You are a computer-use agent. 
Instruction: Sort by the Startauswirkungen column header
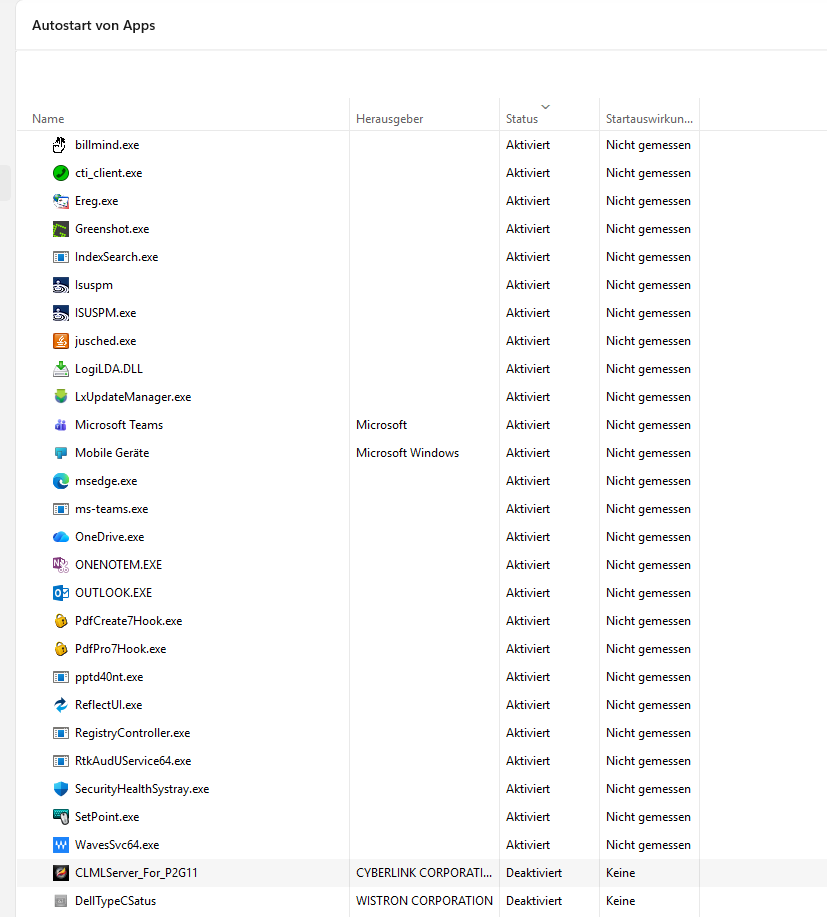click(x=649, y=119)
